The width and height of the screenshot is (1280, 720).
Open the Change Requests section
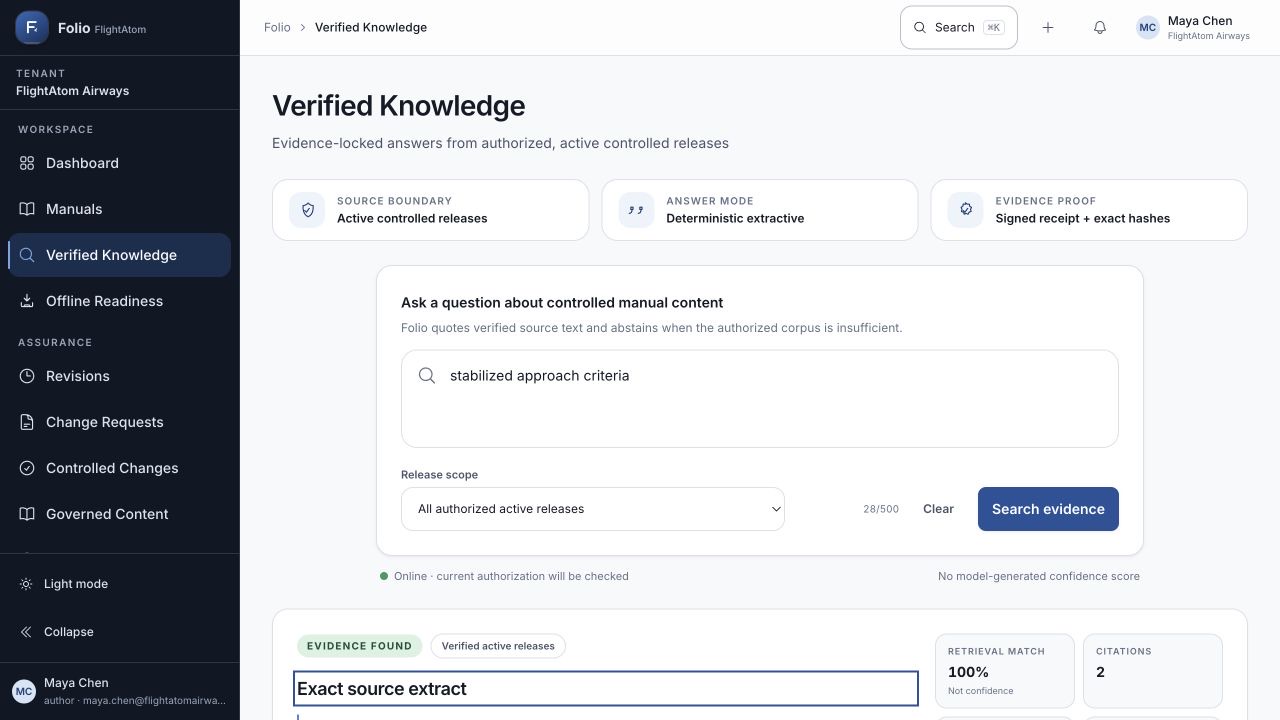click(120, 422)
